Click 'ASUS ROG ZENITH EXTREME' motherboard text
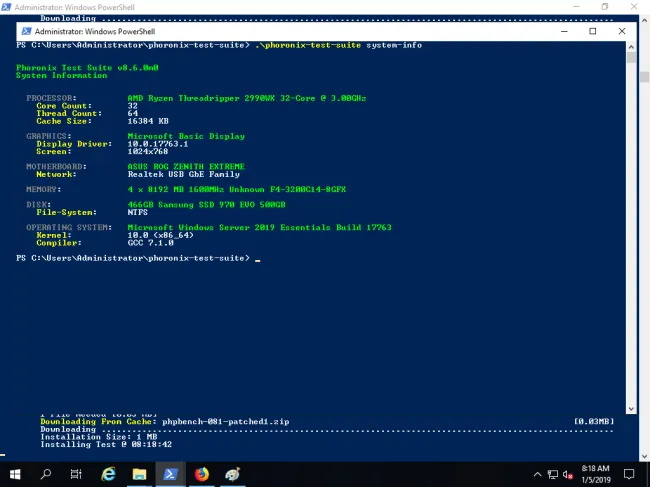Screen dimensions: 650x487 point(186,167)
